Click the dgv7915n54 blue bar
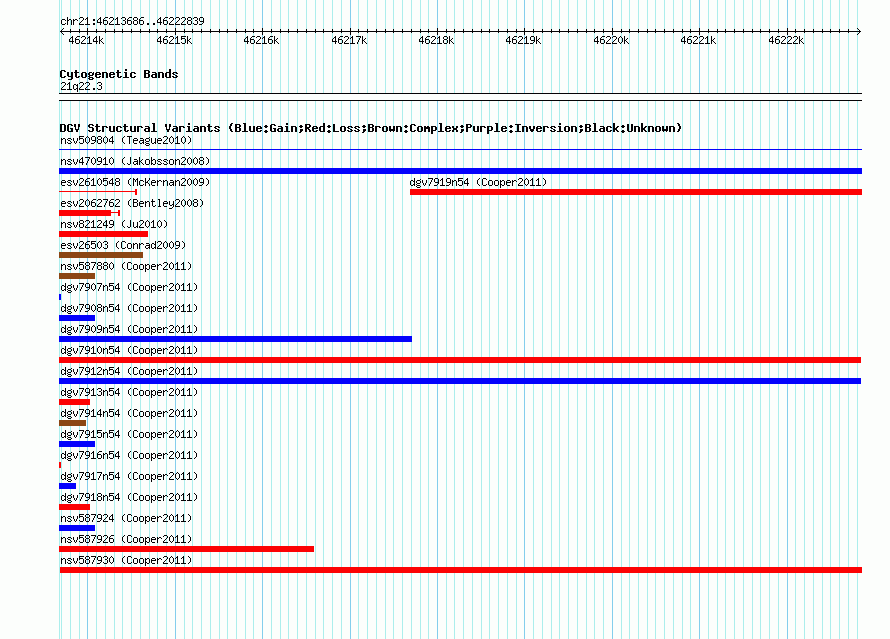Image resolution: width=890 pixels, height=639 pixels. tap(77, 444)
